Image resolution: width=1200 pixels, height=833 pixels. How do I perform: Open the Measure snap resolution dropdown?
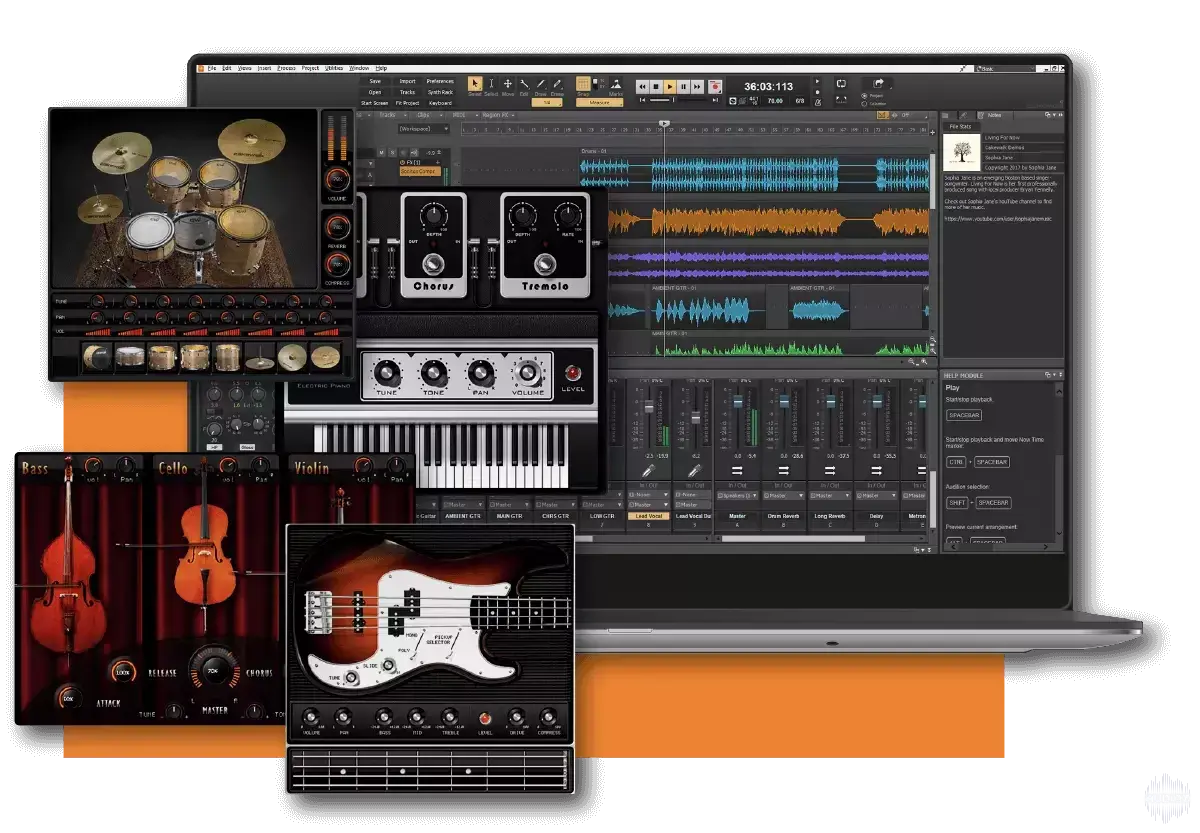pos(599,102)
